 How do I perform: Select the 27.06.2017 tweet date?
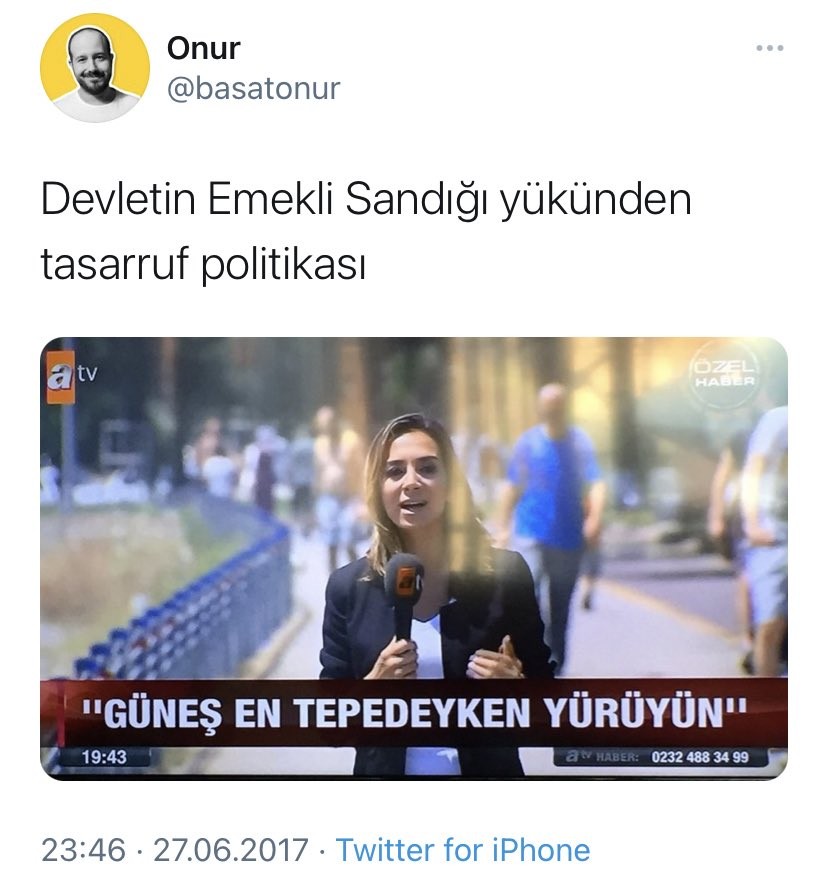230,849
